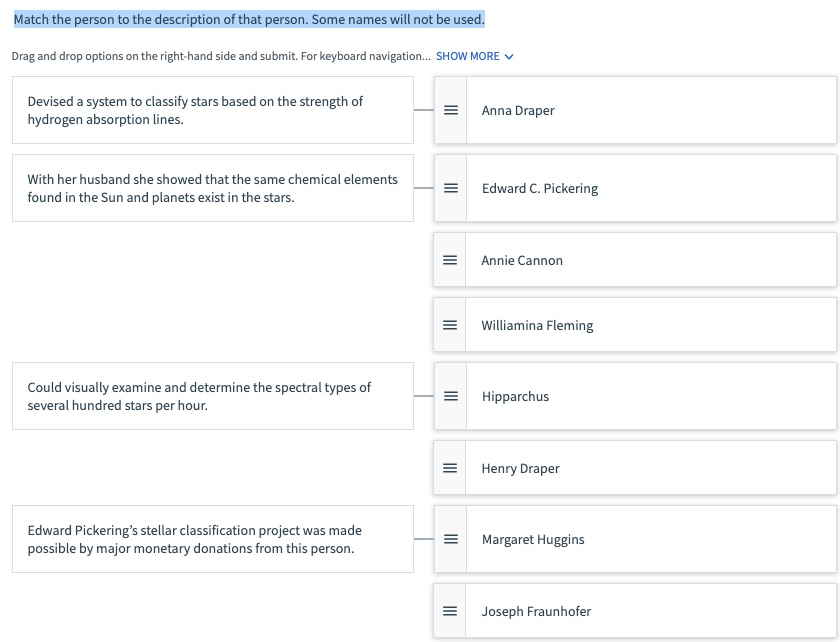Select the Hipparchus answer option
Viewport: 840px width, 642px height.
635,396
